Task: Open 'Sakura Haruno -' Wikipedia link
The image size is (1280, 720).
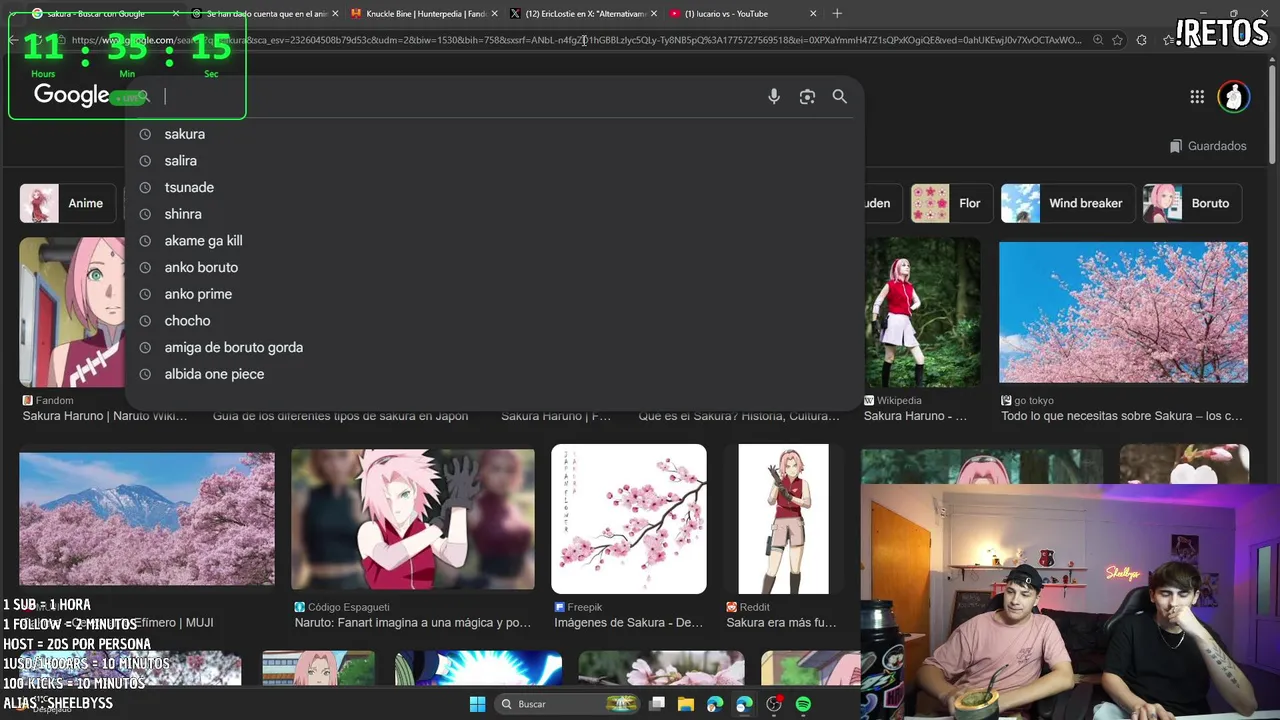Action: [915, 416]
